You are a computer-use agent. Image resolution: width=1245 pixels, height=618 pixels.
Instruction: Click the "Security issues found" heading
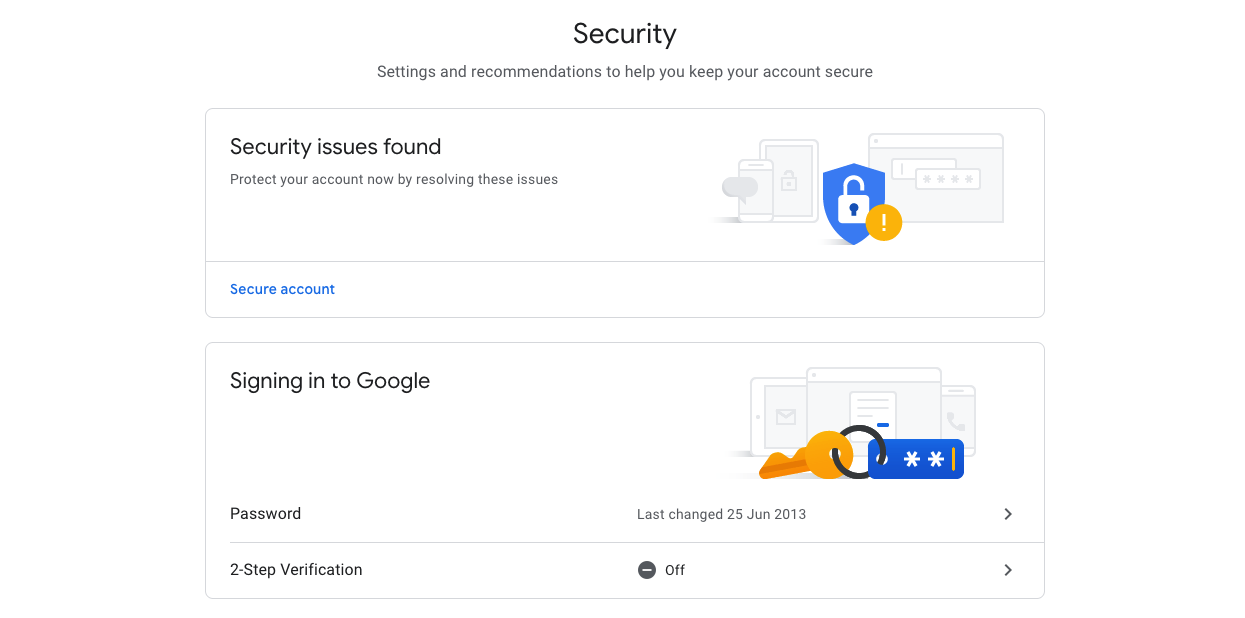tap(335, 147)
